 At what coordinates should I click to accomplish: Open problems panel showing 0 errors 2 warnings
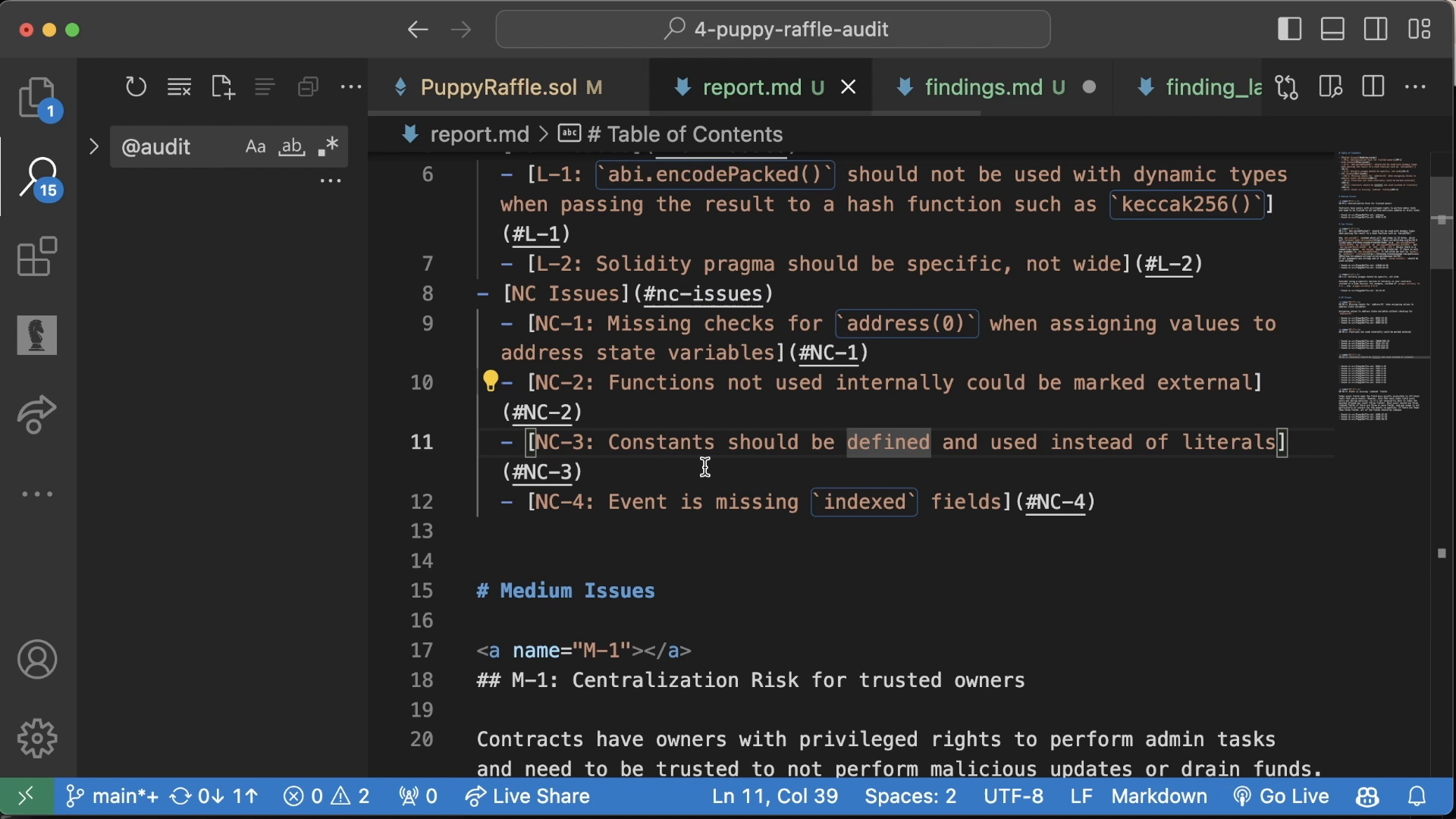coord(327,796)
